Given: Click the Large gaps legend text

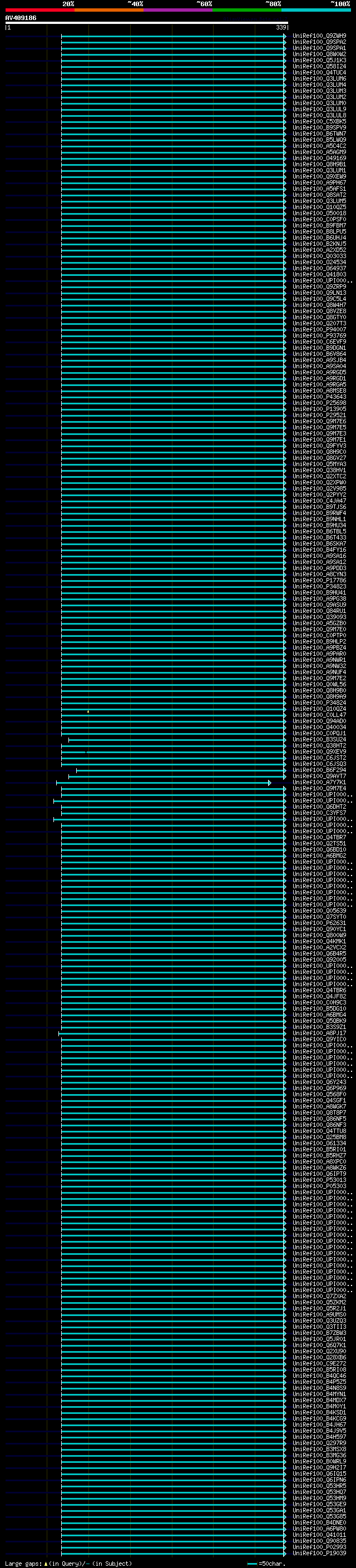Looking at the screenshot, I should point(68,1564).
